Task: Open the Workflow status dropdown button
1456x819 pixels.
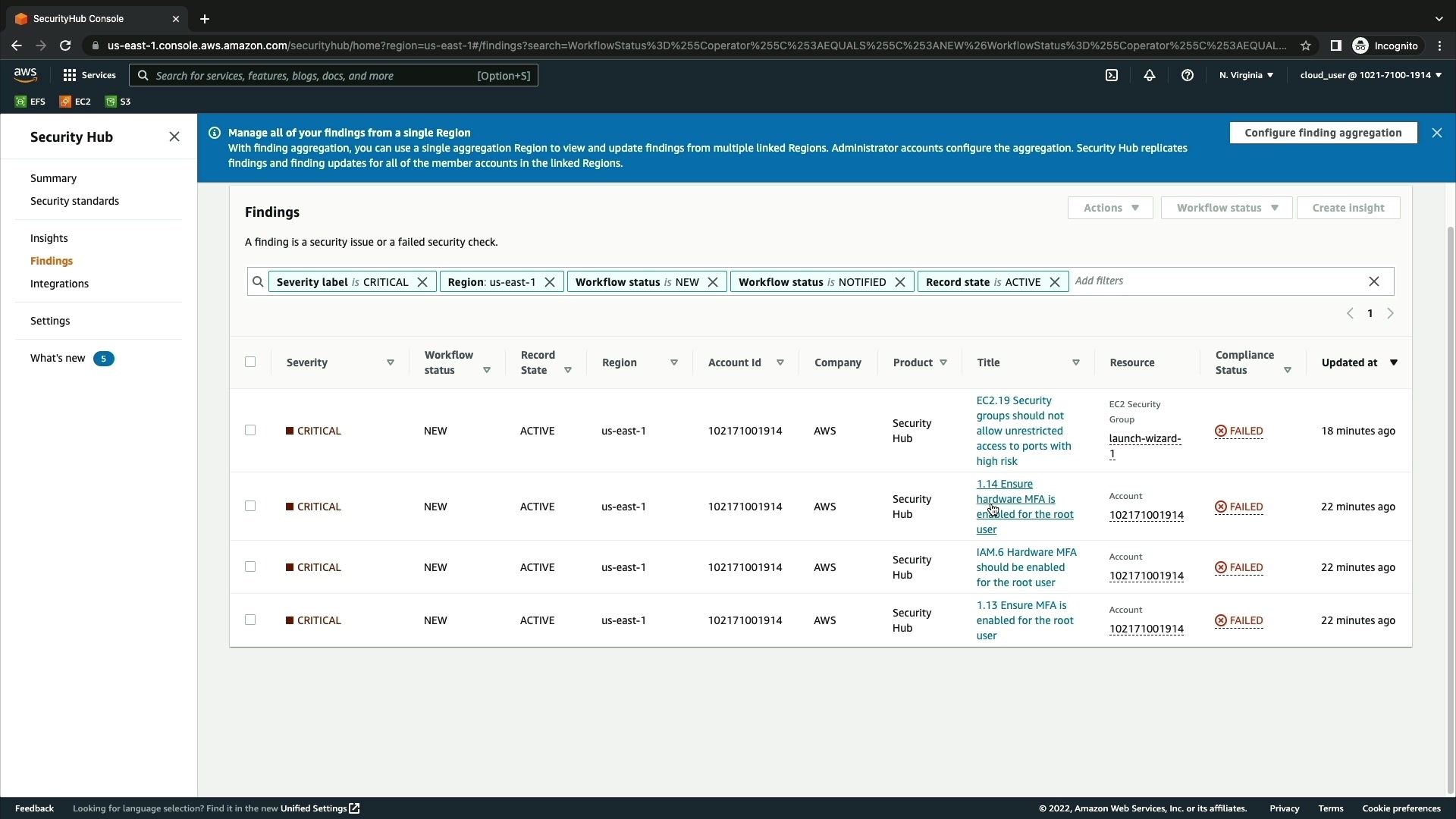Action: pyautogui.click(x=1226, y=208)
